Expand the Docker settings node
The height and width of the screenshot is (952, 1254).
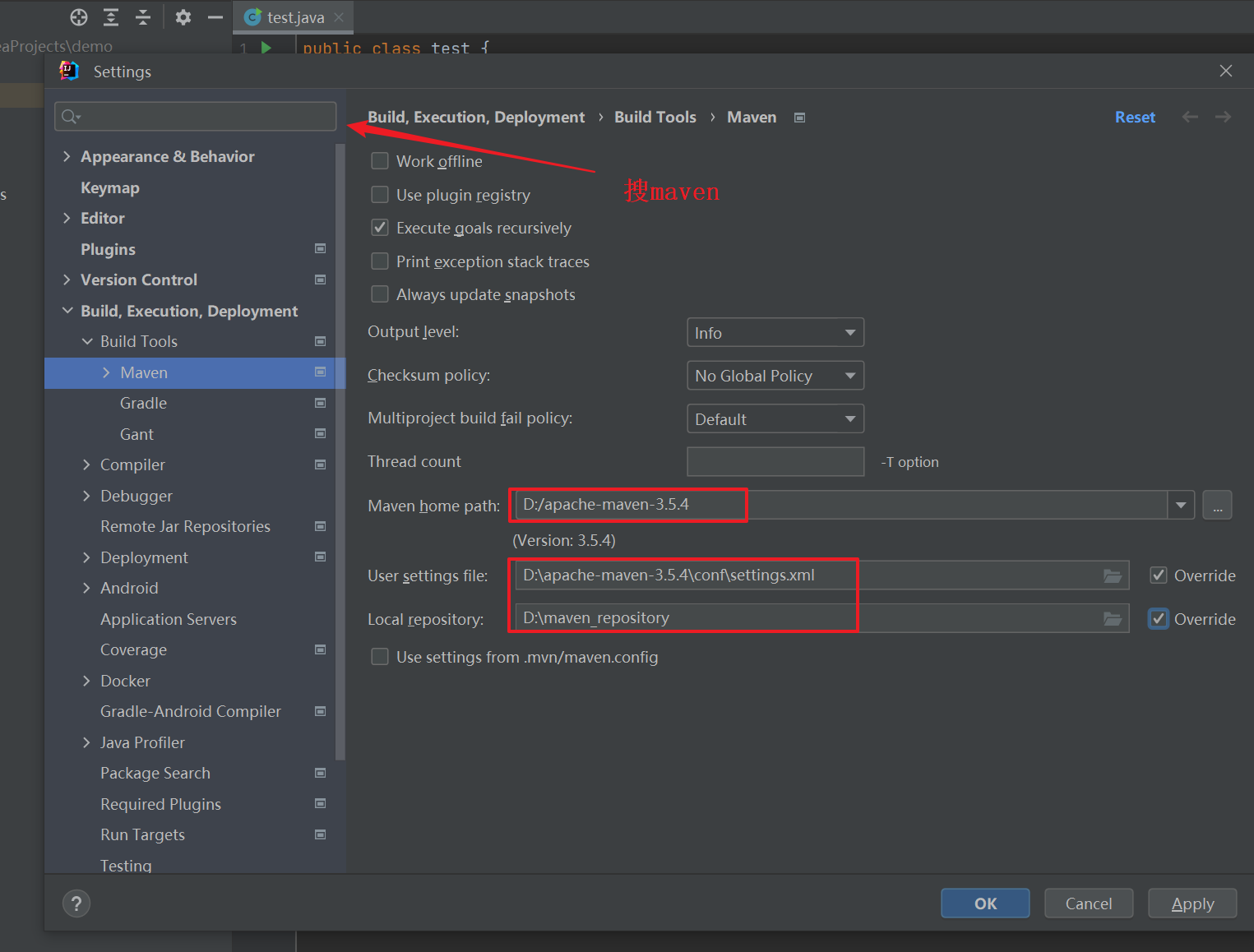pos(86,681)
